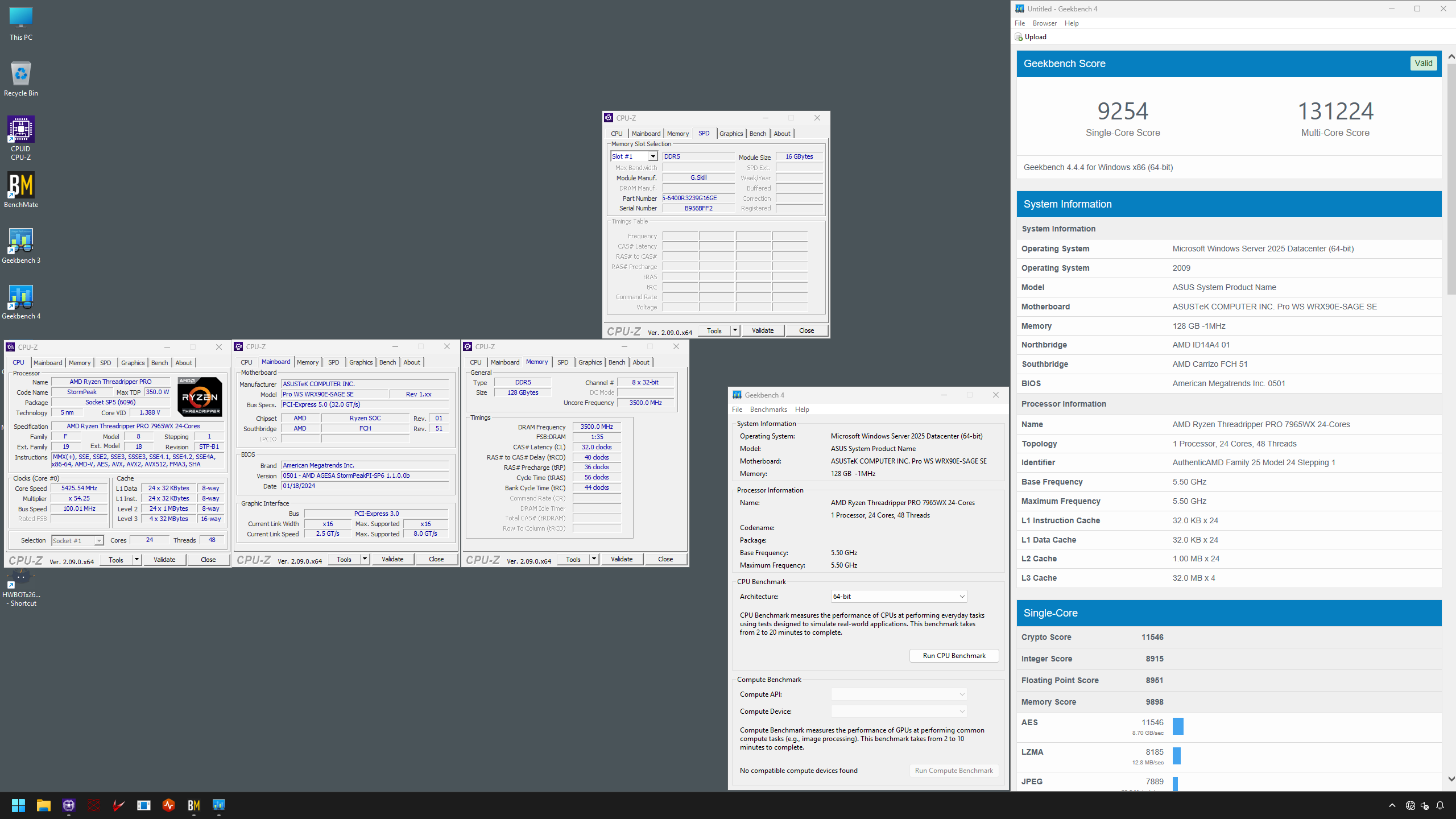Click the red spider-web taskbar icon
The width and height of the screenshot is (1456, 819).
tap(94, 805)
